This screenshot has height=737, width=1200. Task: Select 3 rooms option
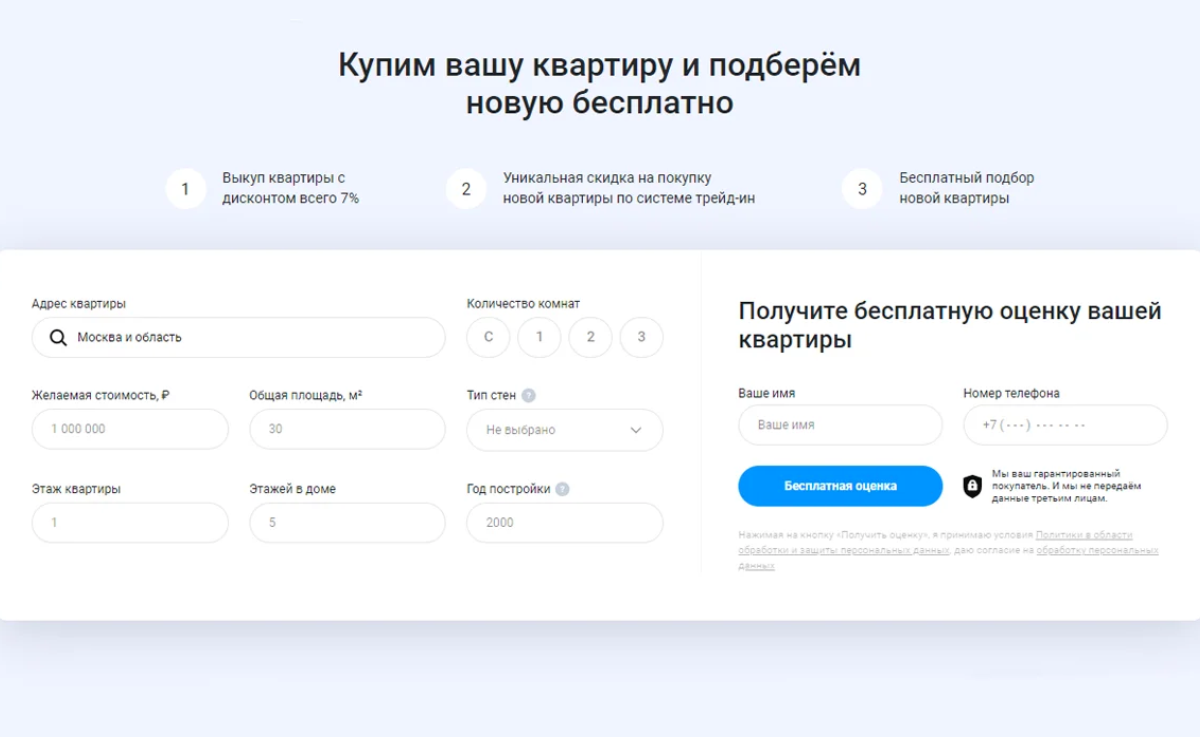(641, 337)
